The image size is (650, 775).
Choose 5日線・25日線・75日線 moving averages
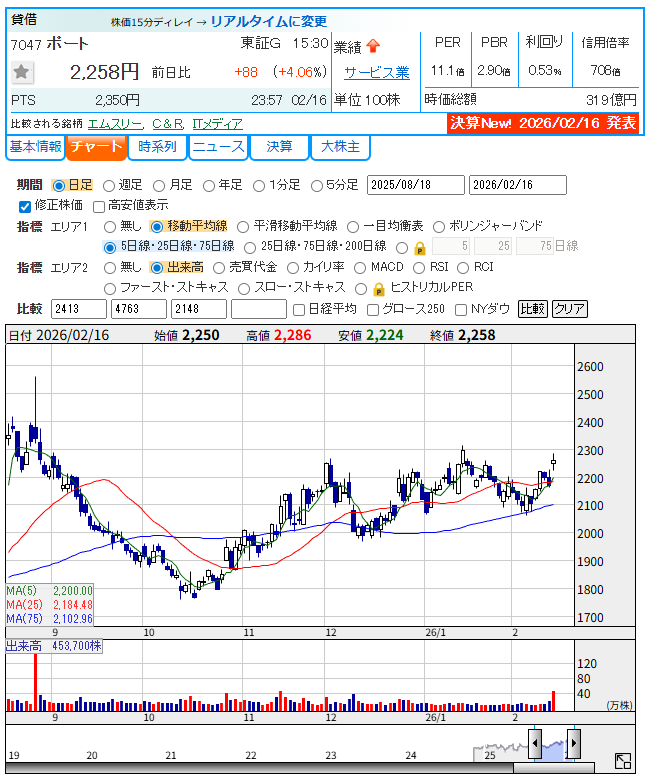pyautogui.click(x=110, y=247)
